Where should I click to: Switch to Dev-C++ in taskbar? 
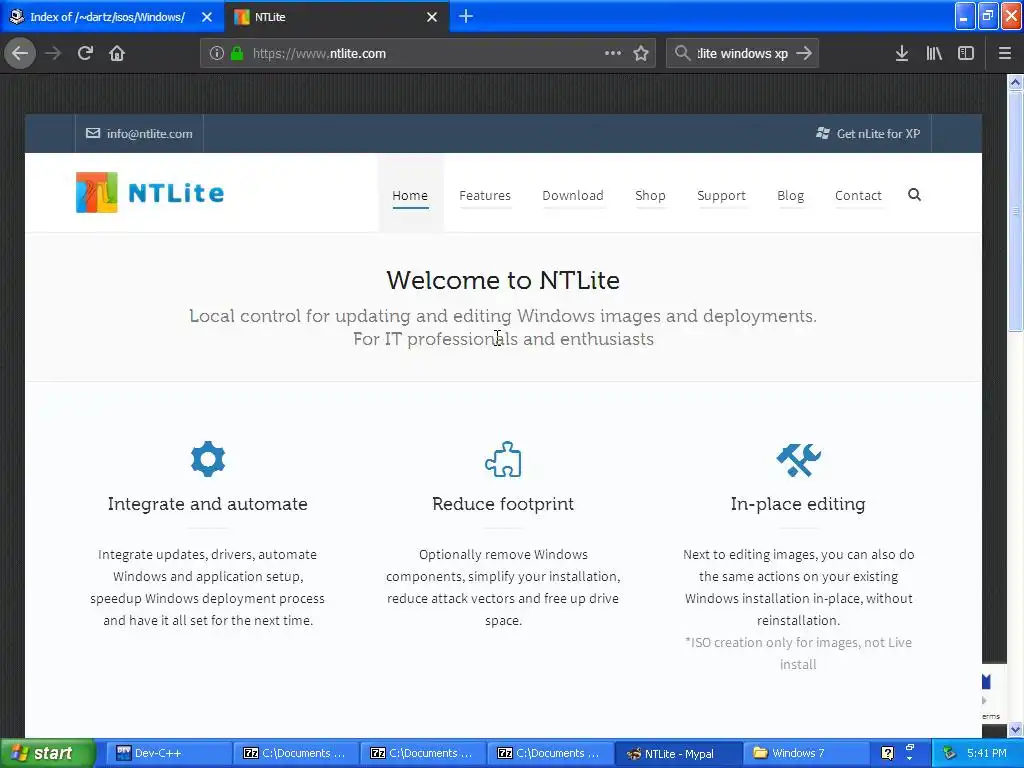coord(167,753)
